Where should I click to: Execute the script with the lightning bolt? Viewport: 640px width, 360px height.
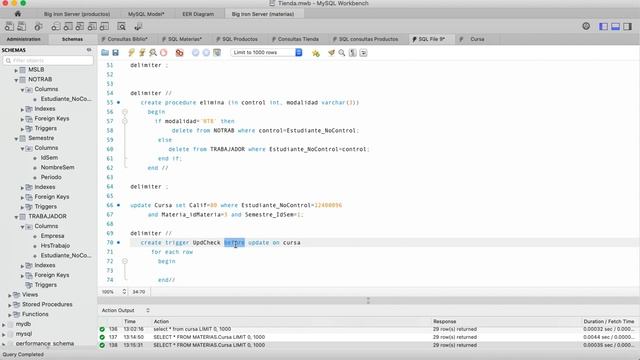tap(131, 53)
